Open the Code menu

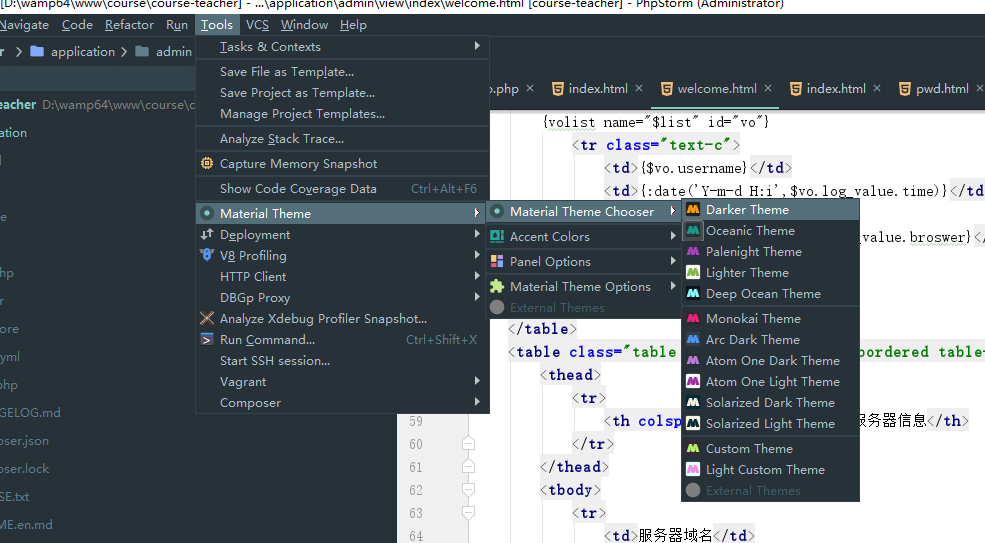click(77, 25)
